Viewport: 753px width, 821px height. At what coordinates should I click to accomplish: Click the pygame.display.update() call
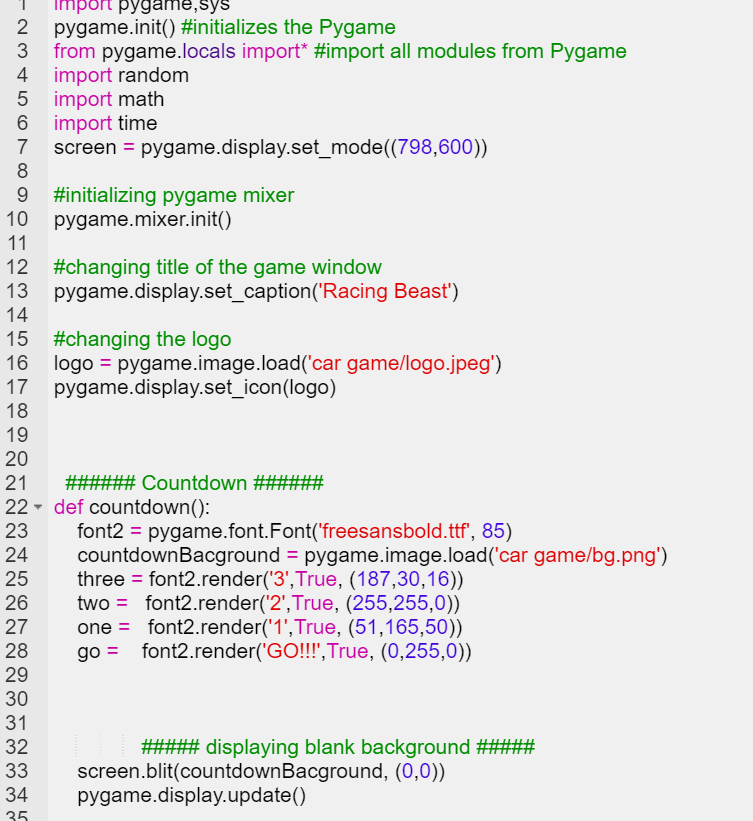(191, 795)
